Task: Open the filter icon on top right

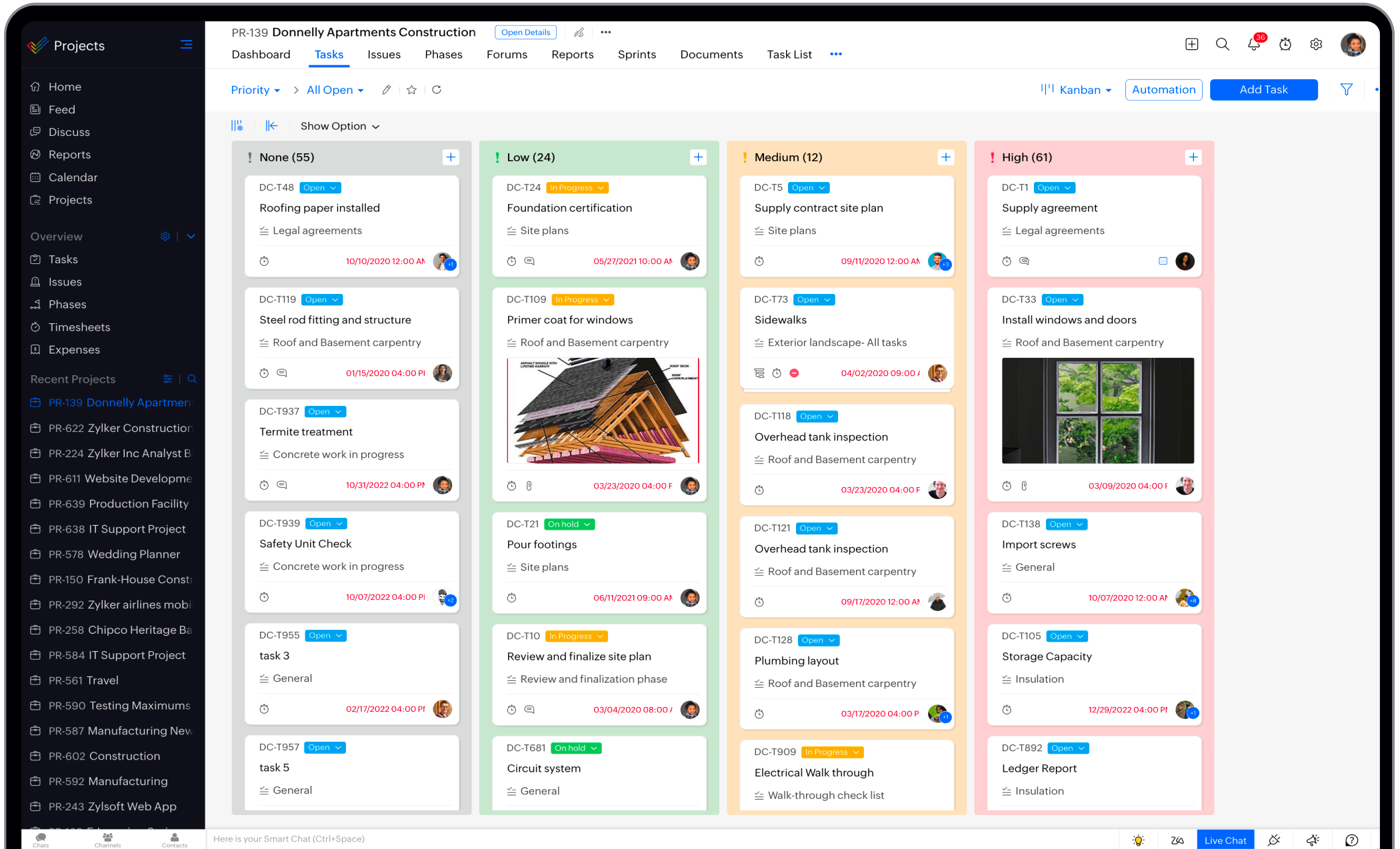Action: (1346, 89)
